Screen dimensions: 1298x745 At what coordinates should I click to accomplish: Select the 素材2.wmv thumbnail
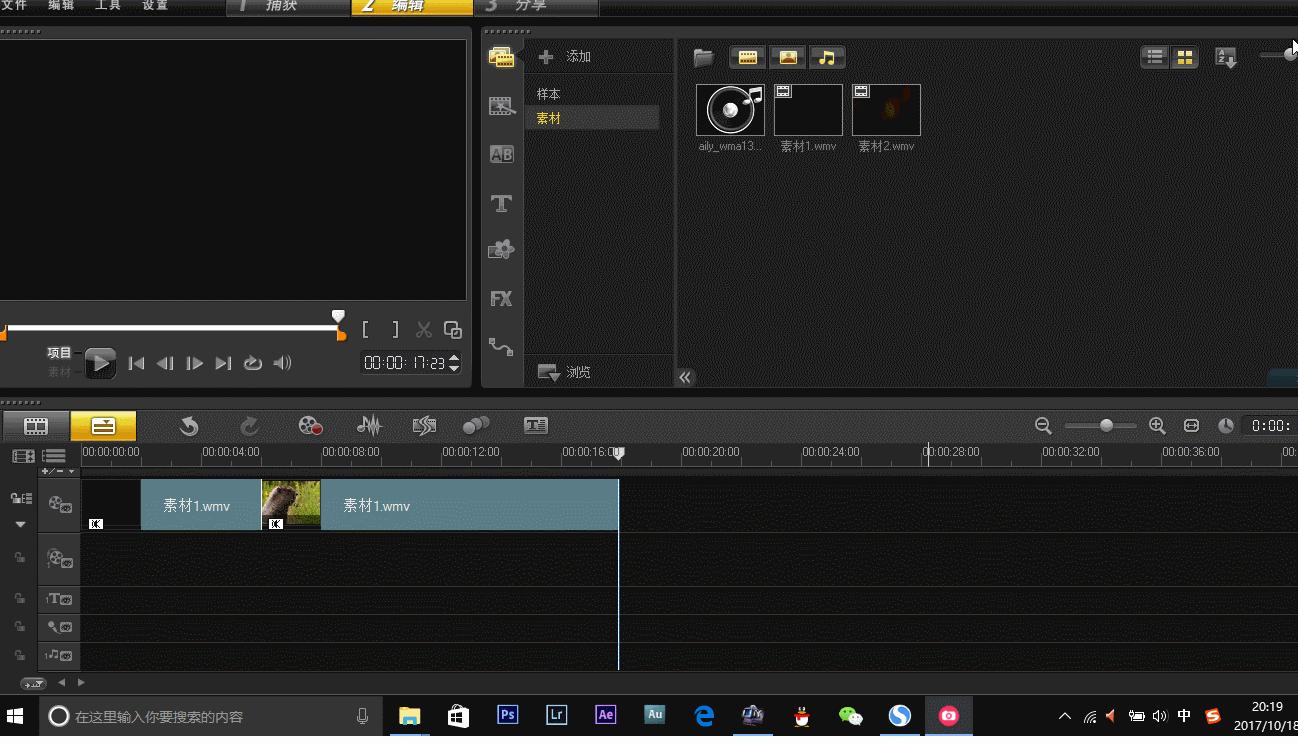(x=886, y=110)
